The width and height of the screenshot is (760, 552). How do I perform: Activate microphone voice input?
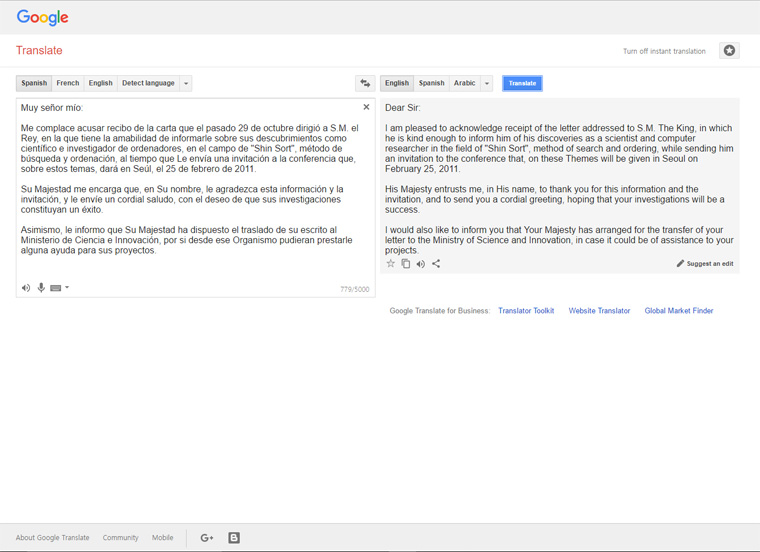pos(41,288)
